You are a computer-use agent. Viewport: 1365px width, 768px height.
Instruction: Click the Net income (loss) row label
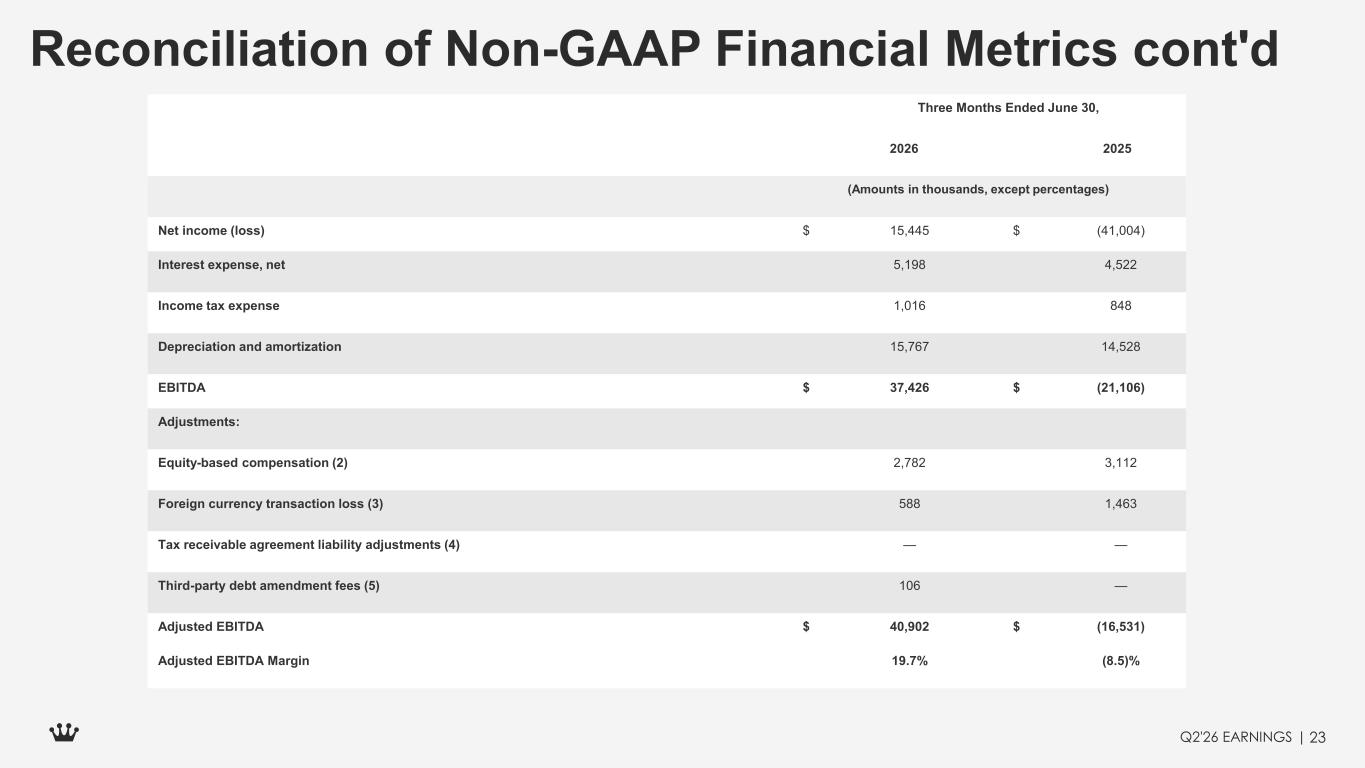211,231
